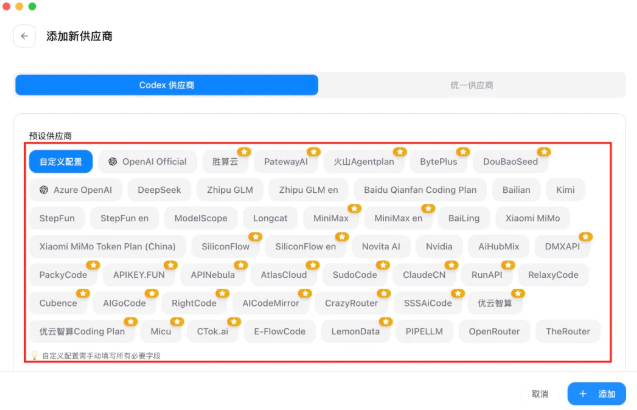Viewport: 637px width, 410px height.
Task: Choose the Bailian preset
Action: coord(516,190)
